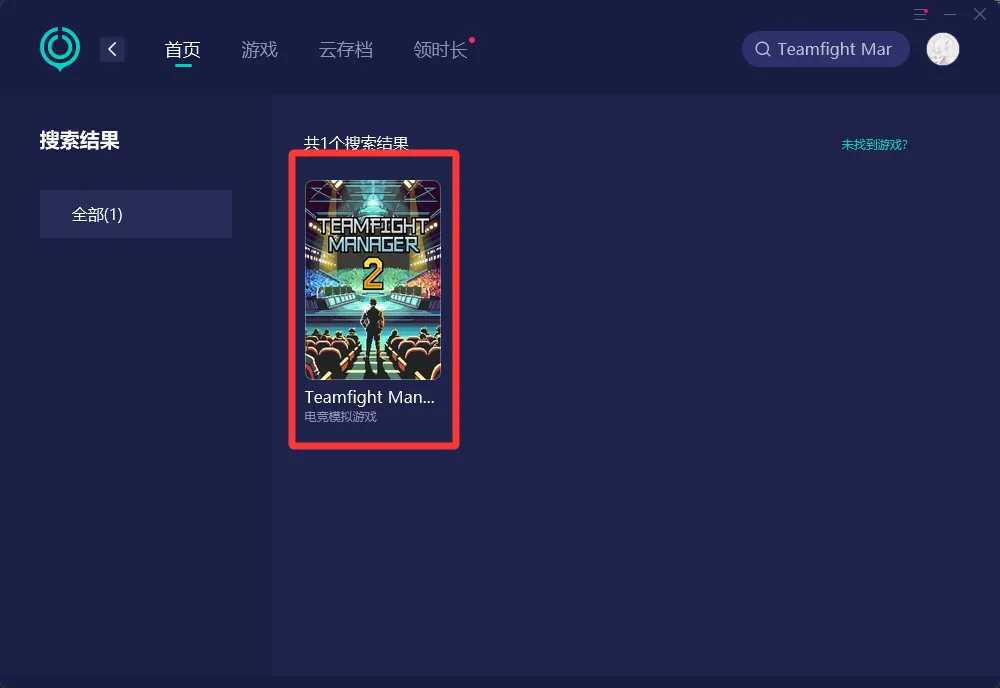Close the application window
This screenshot has height=688, width=1000.
tap(980, 14)
